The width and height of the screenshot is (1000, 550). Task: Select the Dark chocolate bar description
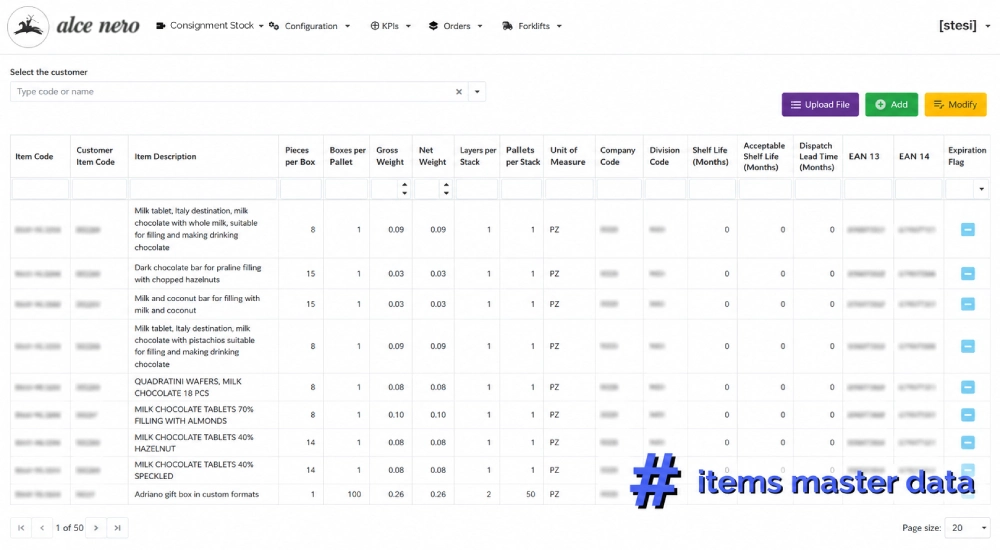point(198,274)
